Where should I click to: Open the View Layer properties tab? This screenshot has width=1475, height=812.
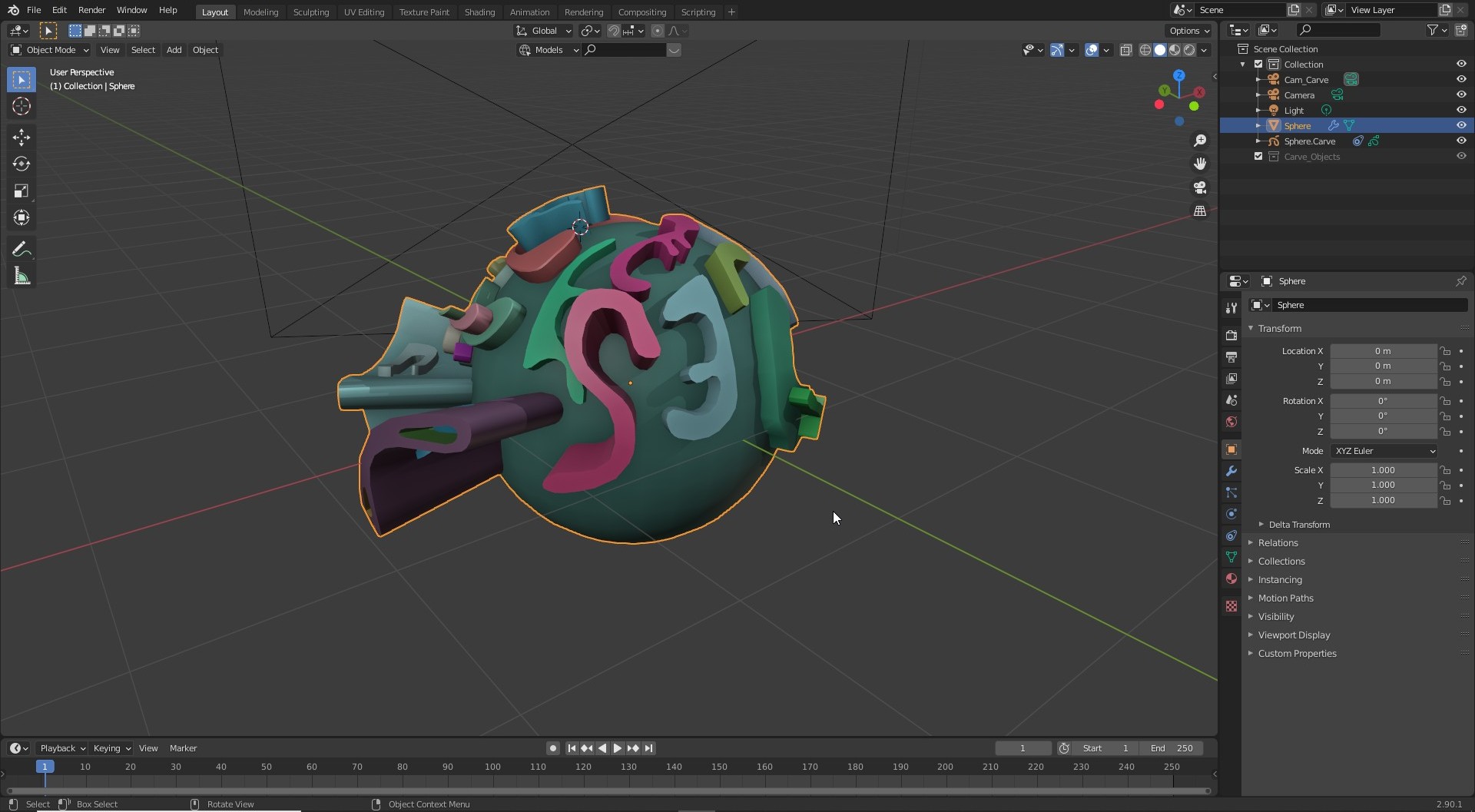(x=1231, y=379)
